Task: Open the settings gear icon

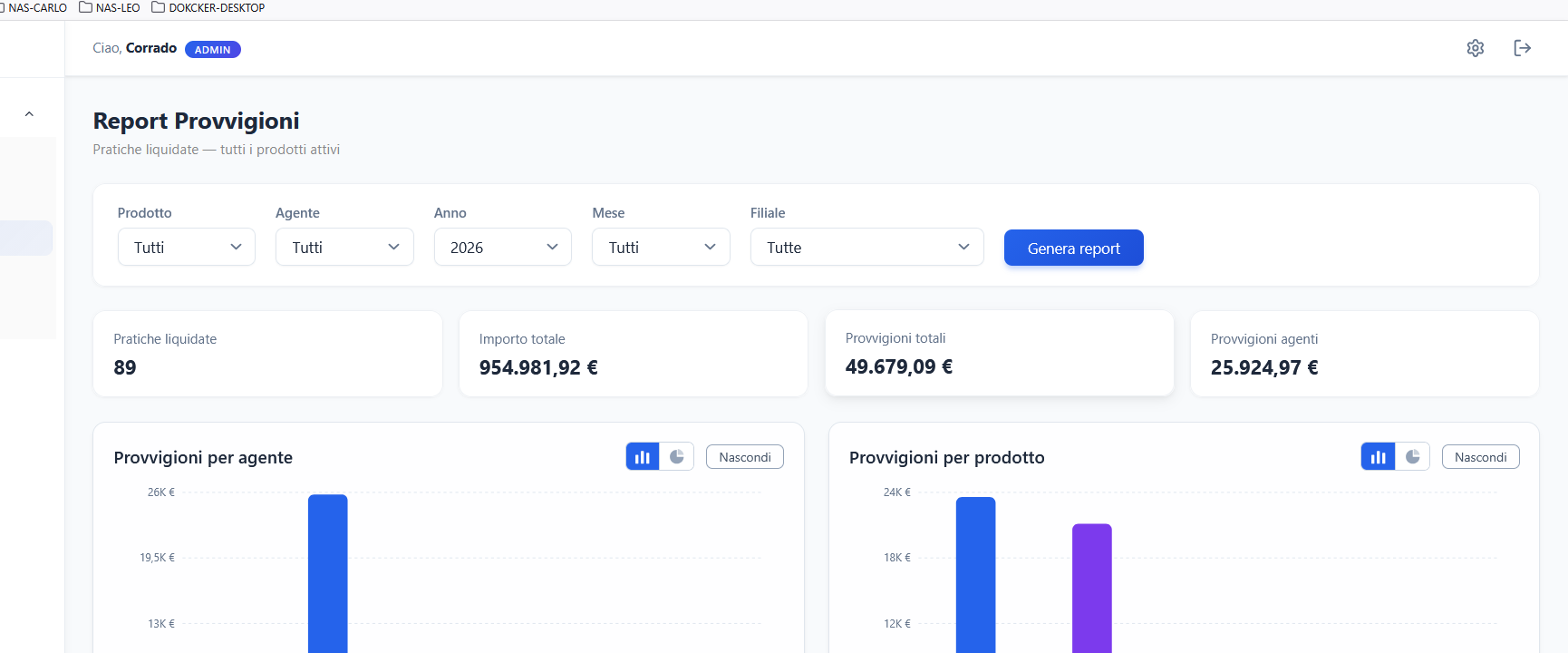Action: pos(1476,48)
